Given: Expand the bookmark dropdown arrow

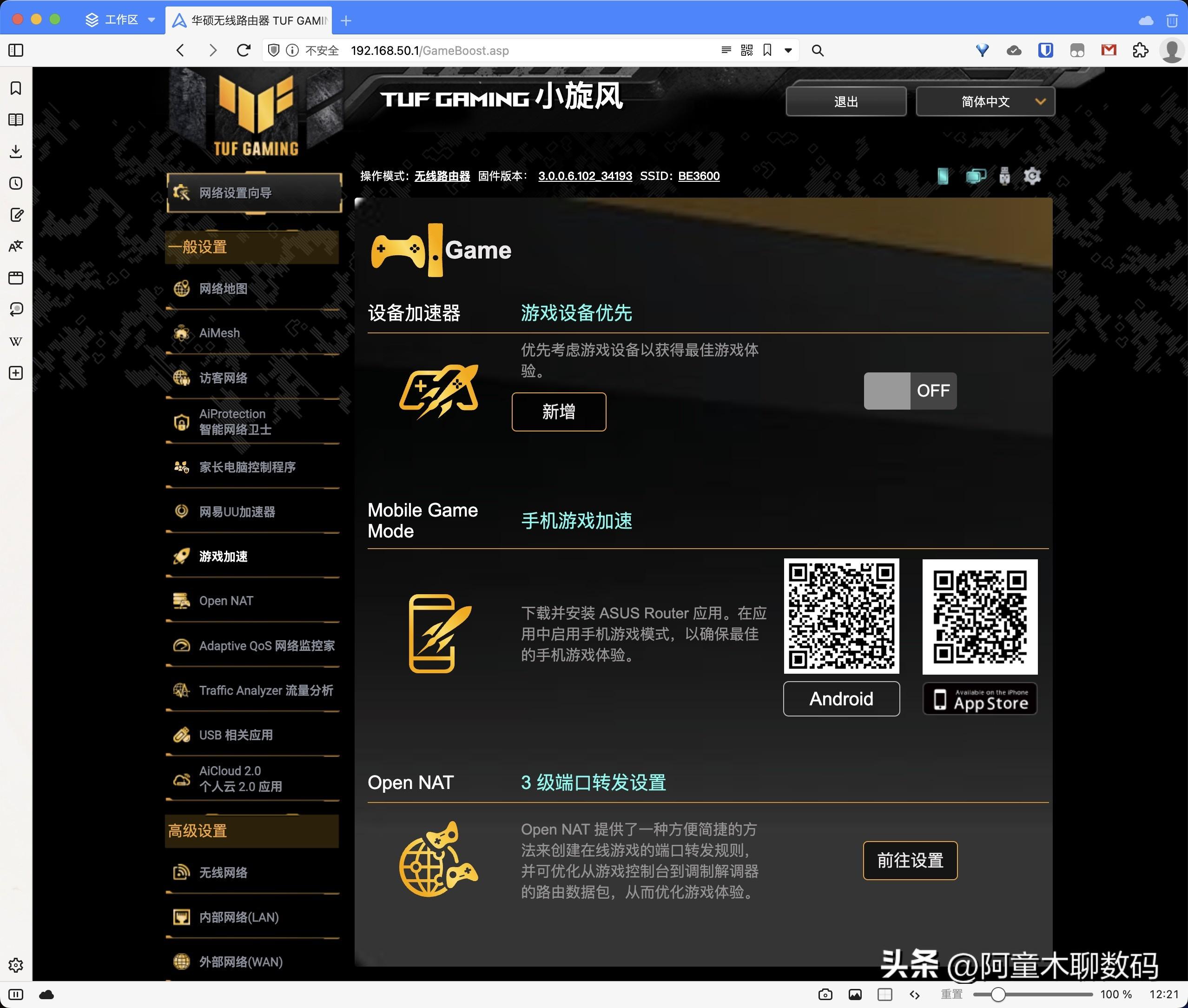Looking at the screenshot, I should pos(788,50).
